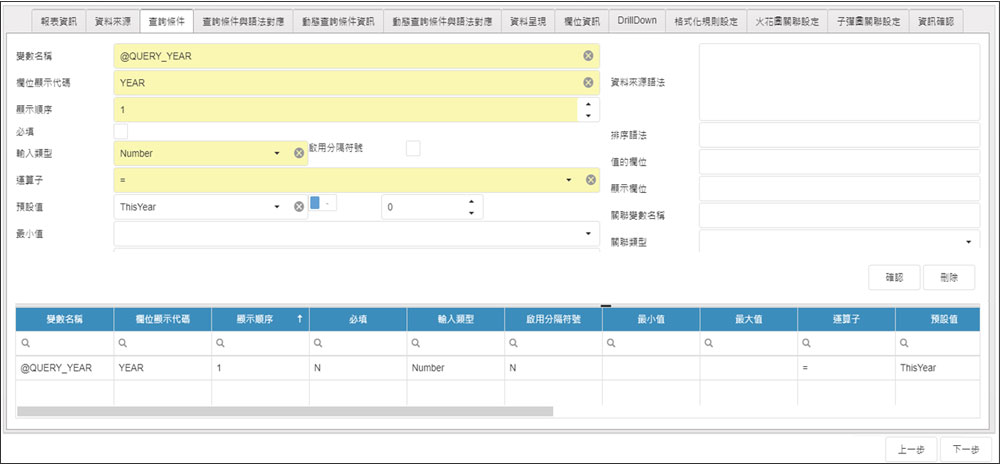Click search icon under 變數名稱 column
1000x465 pixels.
tap(25, 344)
